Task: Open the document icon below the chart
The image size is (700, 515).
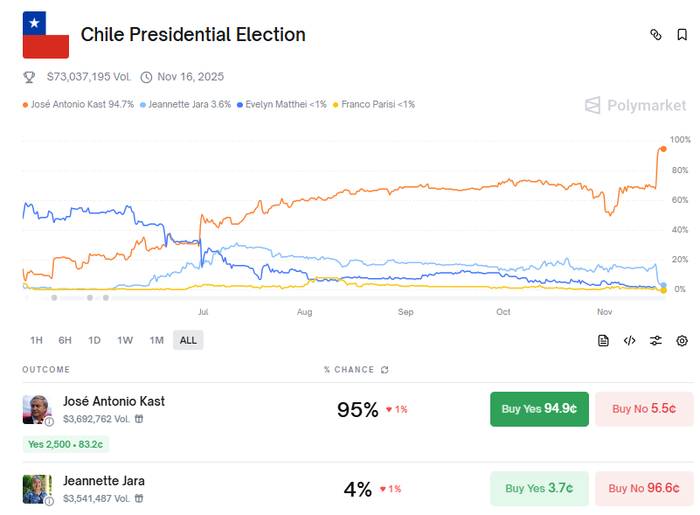Action: (603, 340)
